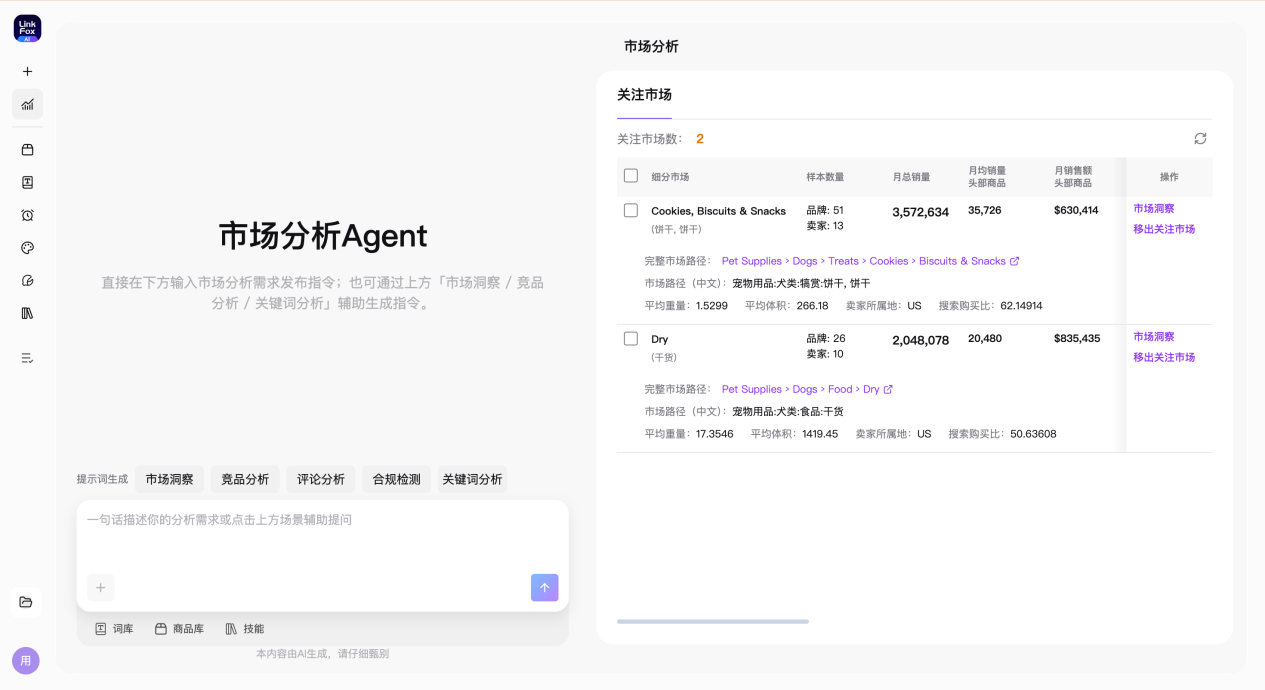Image resolution: width=1265 pixels, height=690 pixels.
Task: Click the 细分市场 column header
Action: tap(670, 177)
